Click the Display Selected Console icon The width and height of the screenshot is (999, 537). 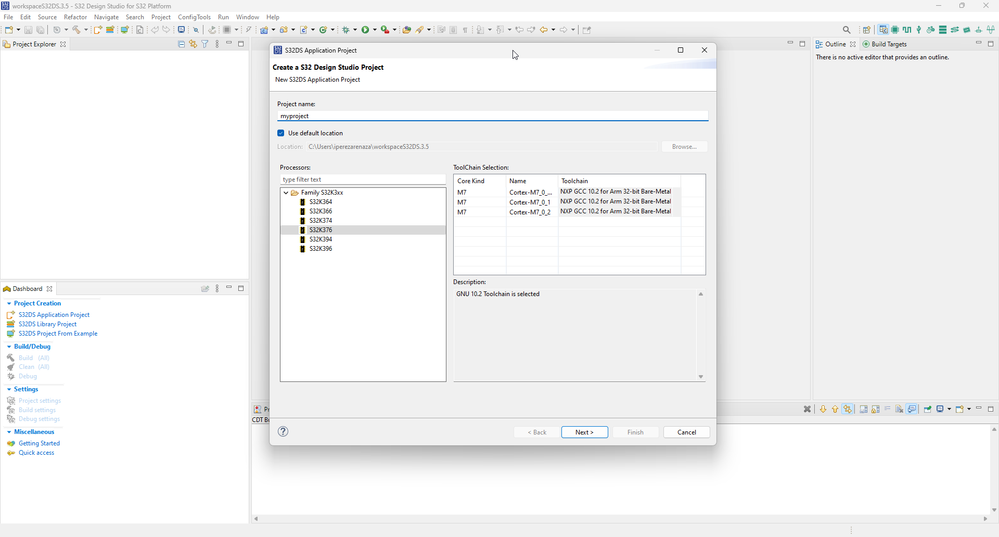point(940,409)
